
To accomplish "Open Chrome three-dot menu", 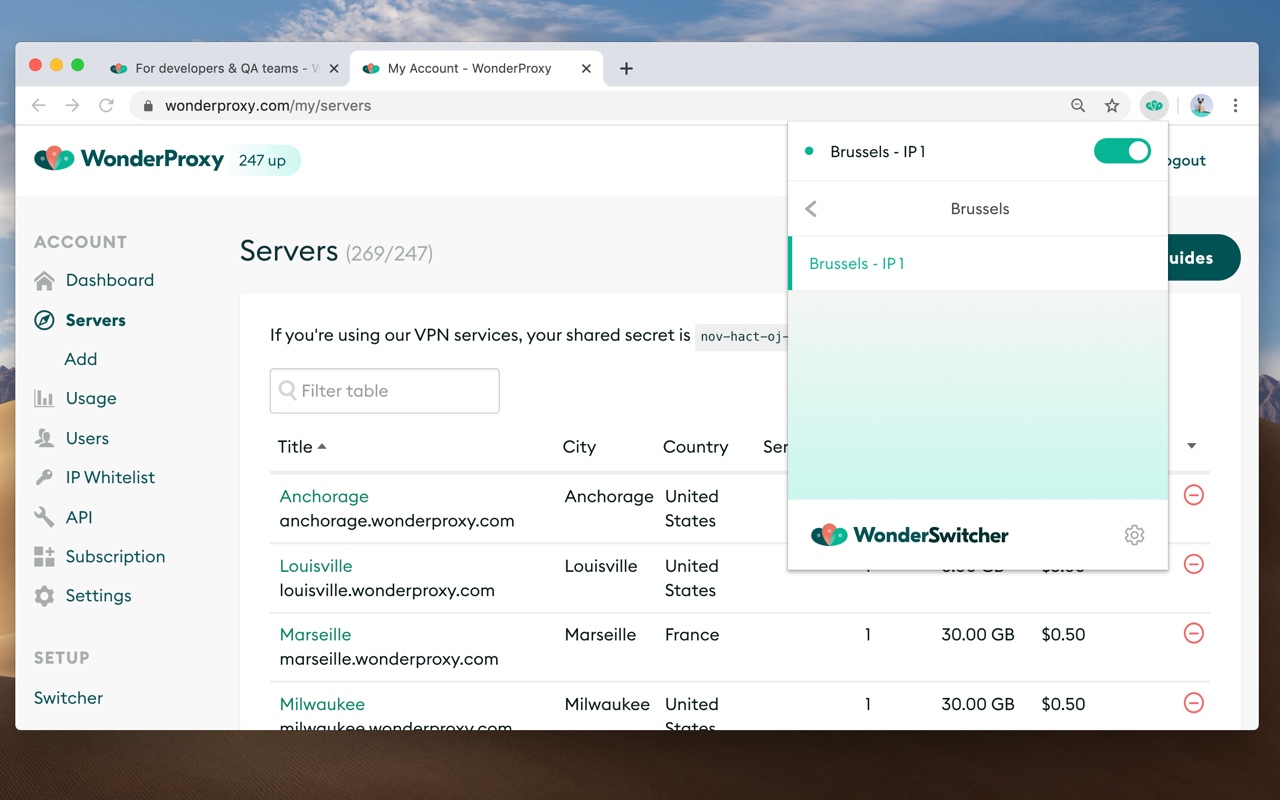I will (x=1236, y=105).
